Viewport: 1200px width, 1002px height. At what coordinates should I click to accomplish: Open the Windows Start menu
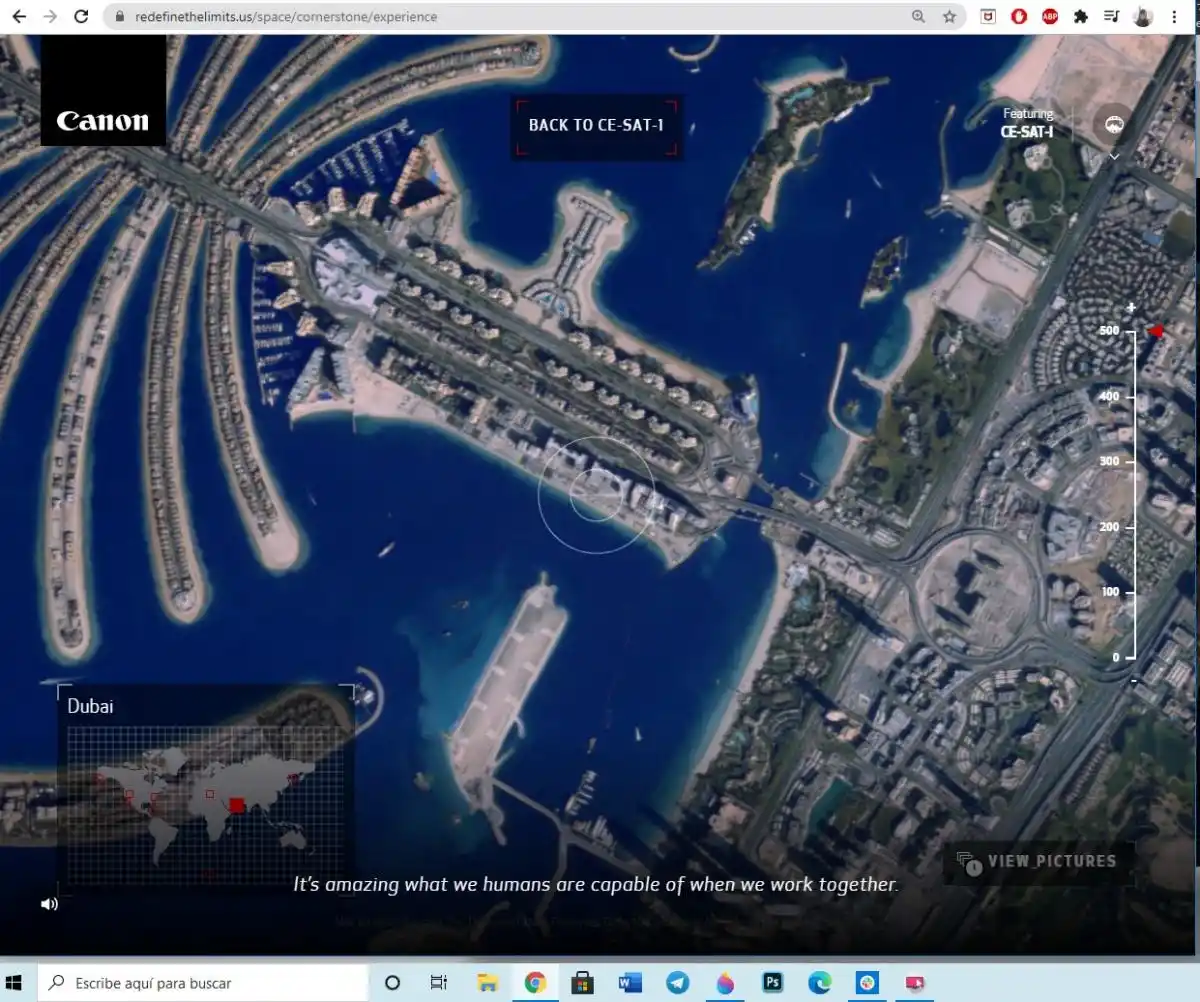point(14,983)
